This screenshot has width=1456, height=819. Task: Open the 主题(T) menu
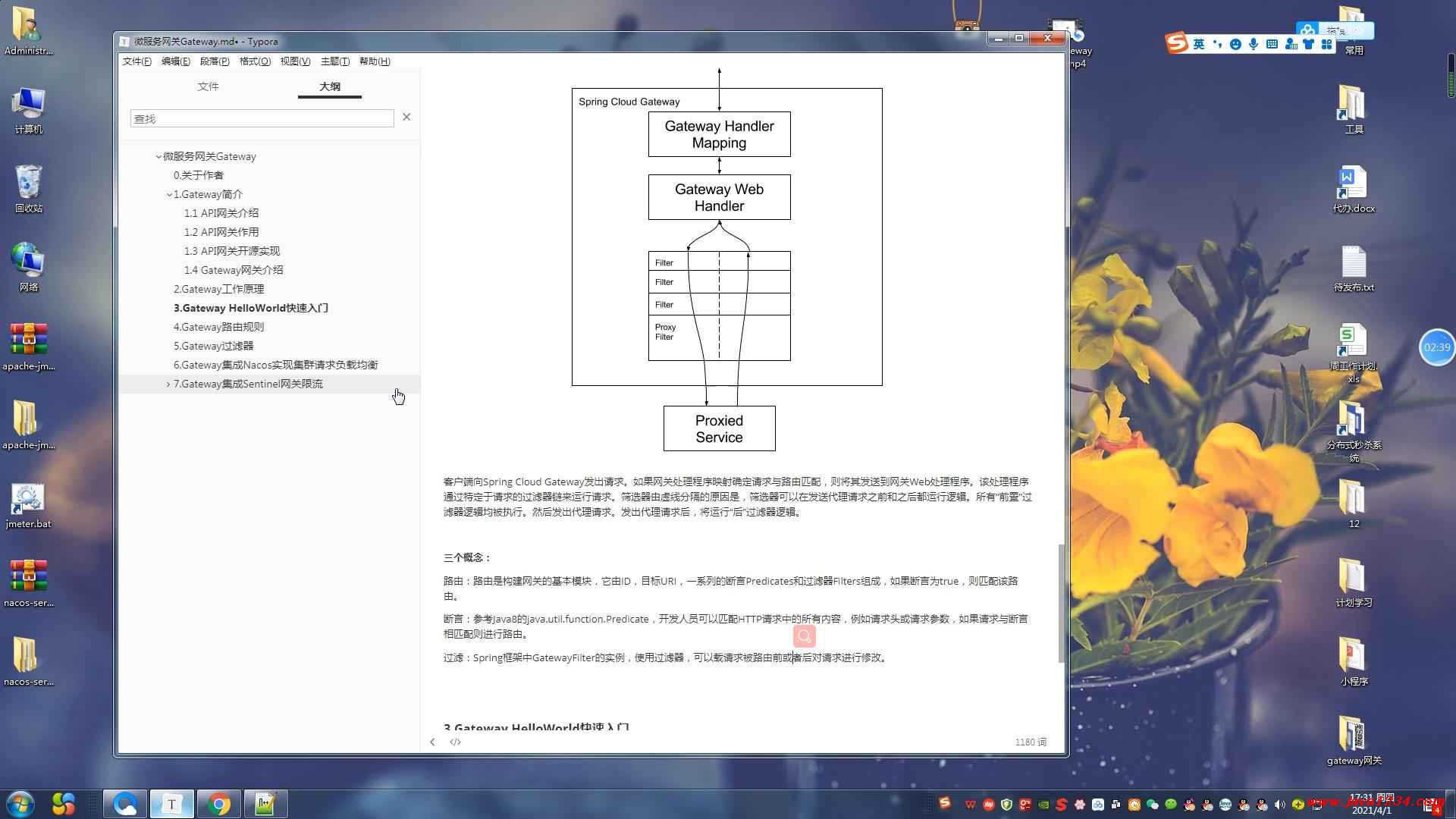[335, 61]
